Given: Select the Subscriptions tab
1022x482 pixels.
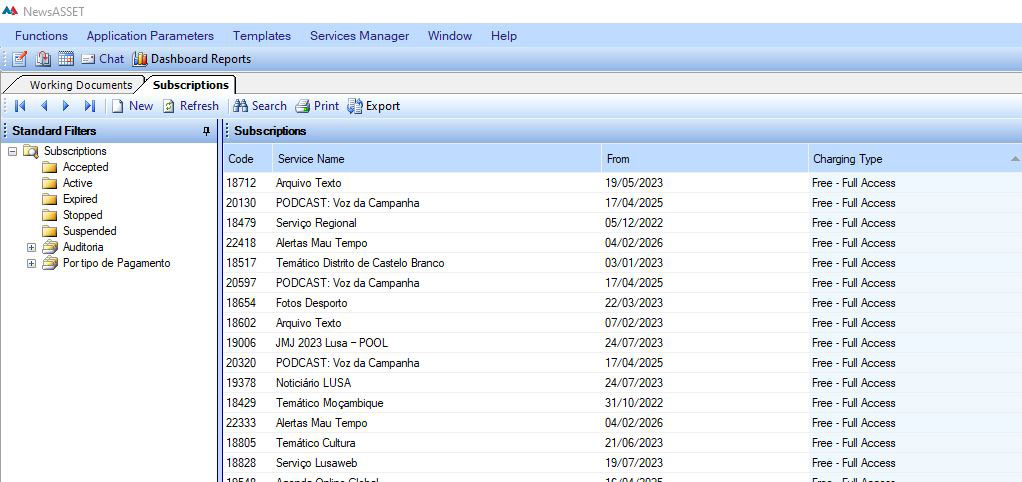Looking at the screenshot, I should click(190, 85).
